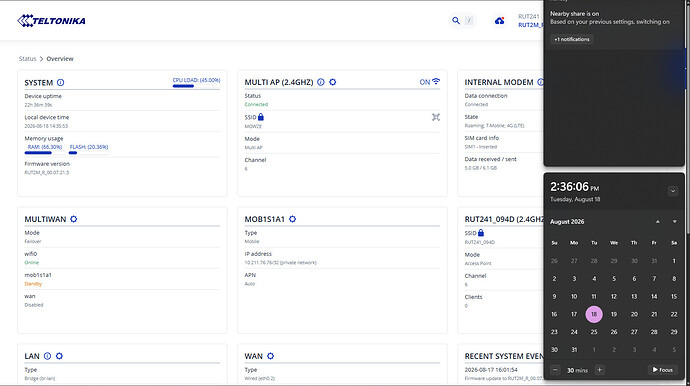Click the August 2026 month header
This screenshot has width=690, height=386.
click(x=567, y=222)
